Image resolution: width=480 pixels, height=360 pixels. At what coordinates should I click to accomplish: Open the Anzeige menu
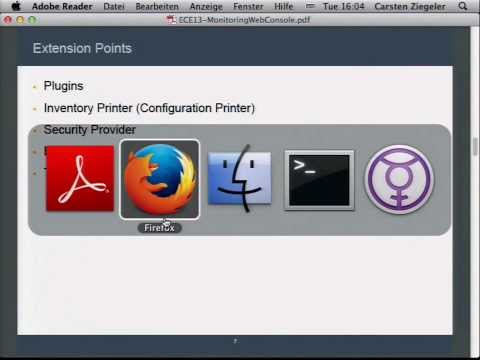pyautogui.click(x=206, y=6)
